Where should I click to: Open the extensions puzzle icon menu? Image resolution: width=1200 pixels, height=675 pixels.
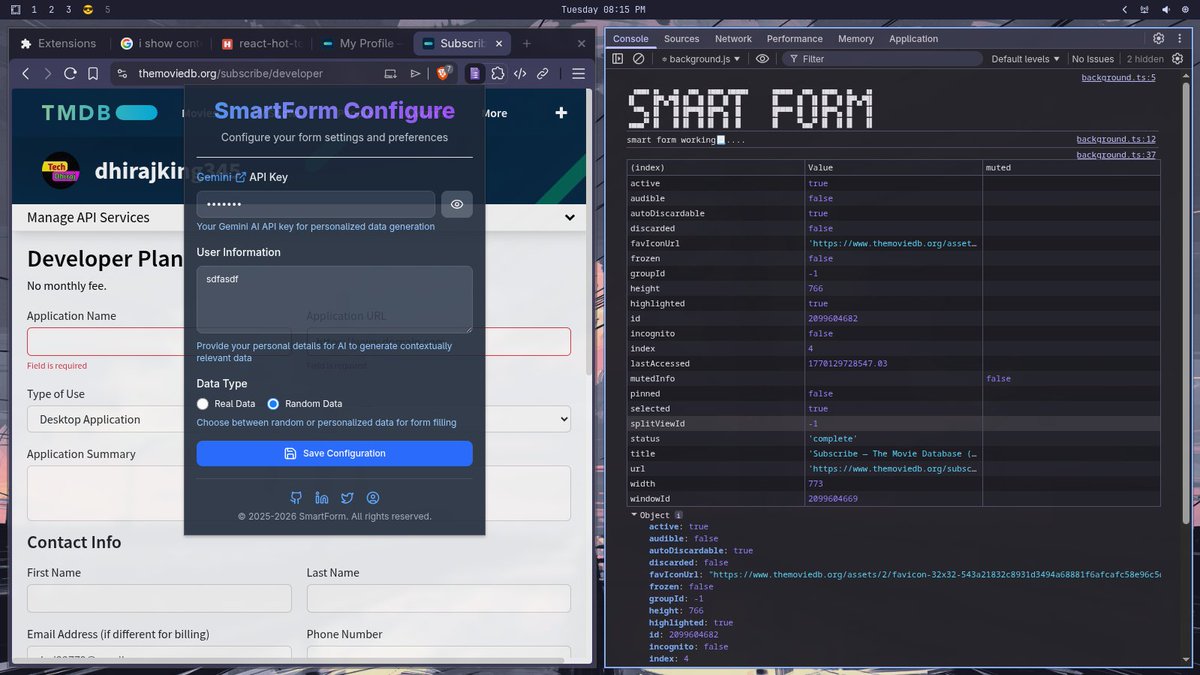click(x=498, y=73)
